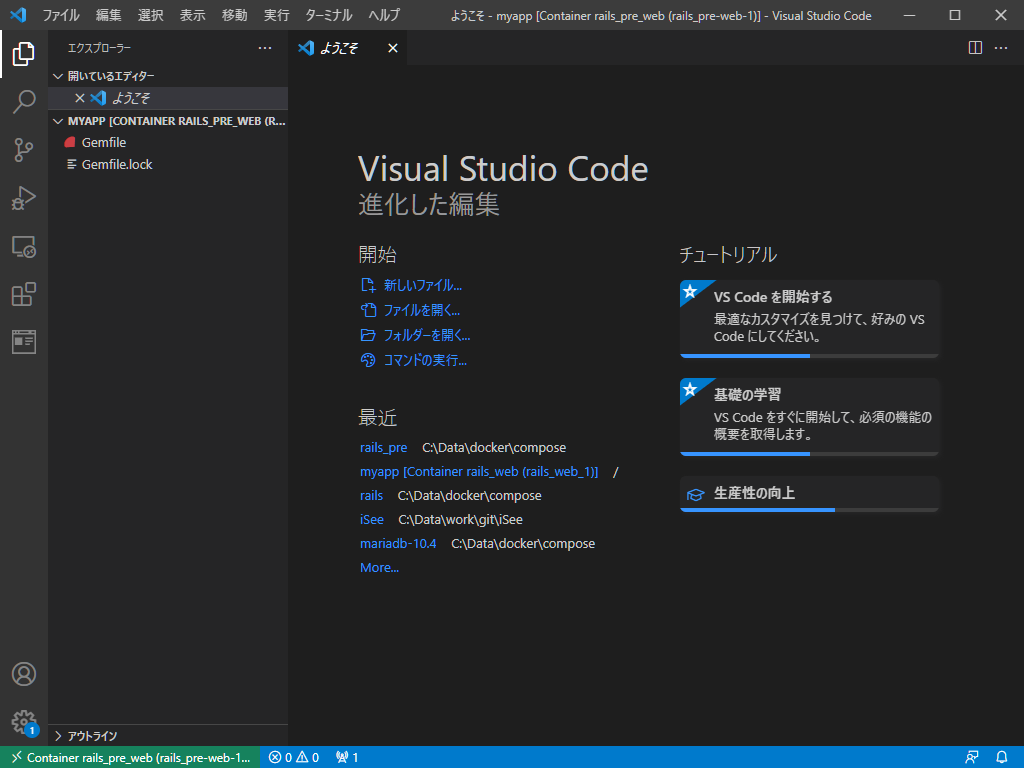1024x768 pixels.
Task: Open the Accounts icon in activity bar
Action: [24, 674]
